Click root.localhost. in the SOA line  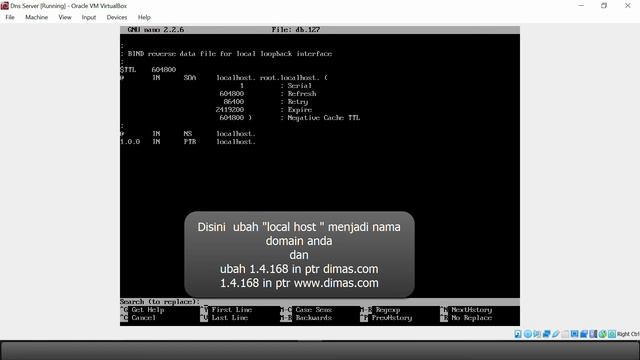(x=289, y=78)
